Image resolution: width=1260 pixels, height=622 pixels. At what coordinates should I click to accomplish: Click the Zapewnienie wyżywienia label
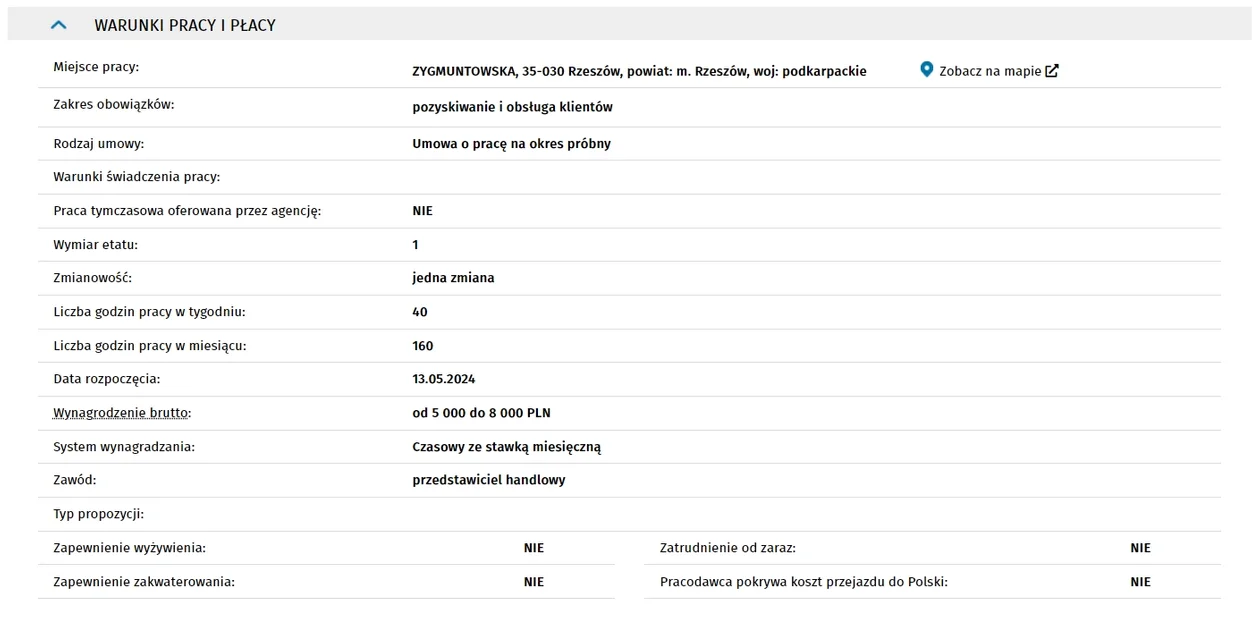point(130,548)
